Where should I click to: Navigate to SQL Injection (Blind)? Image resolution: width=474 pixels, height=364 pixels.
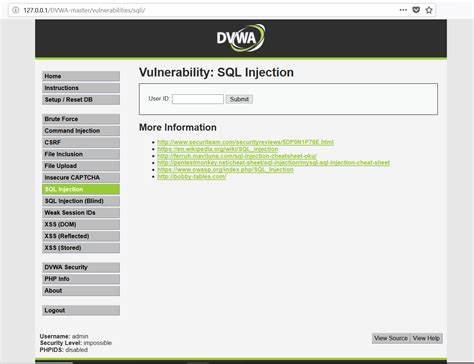(81, 201)
